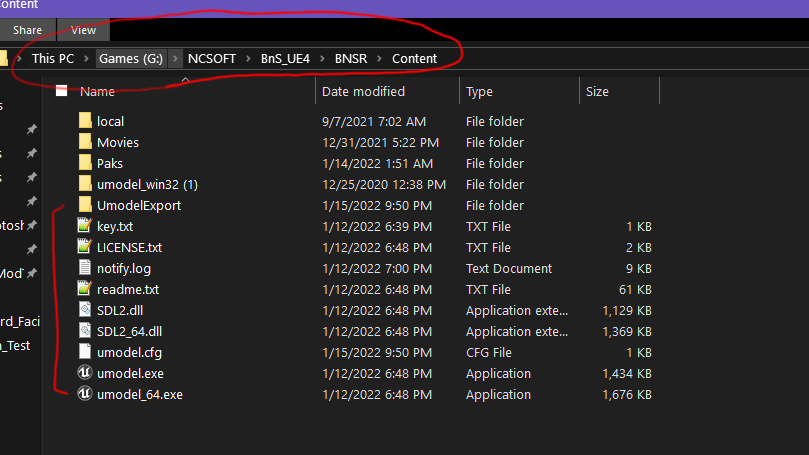This screenshot has width=809, height=455.
Task: Expand the chevron before This PC
Action: click(19, 58)
